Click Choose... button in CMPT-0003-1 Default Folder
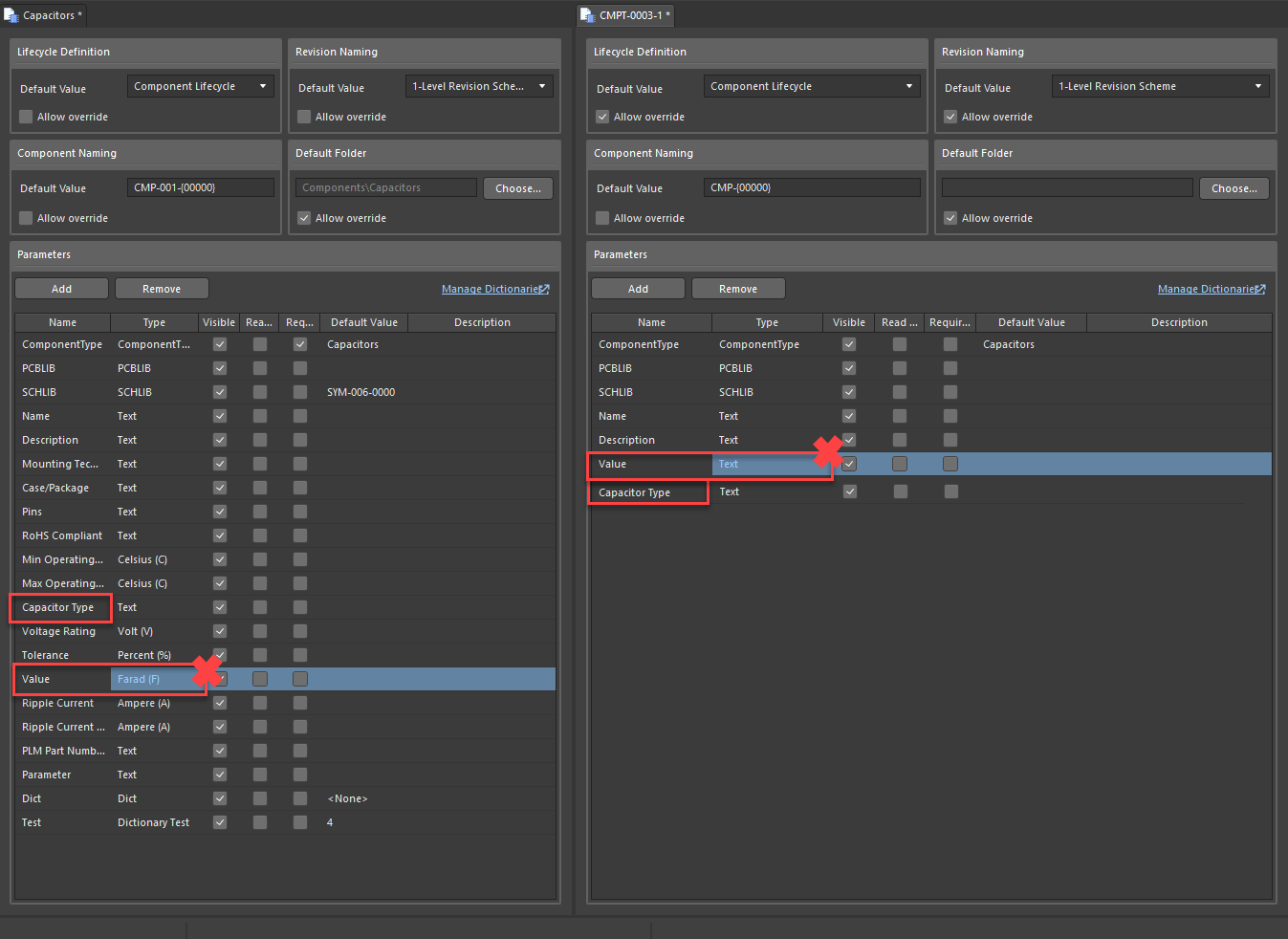This screenshot has width=1288, height=939. pyautogui.click(x=1234, y=188)
